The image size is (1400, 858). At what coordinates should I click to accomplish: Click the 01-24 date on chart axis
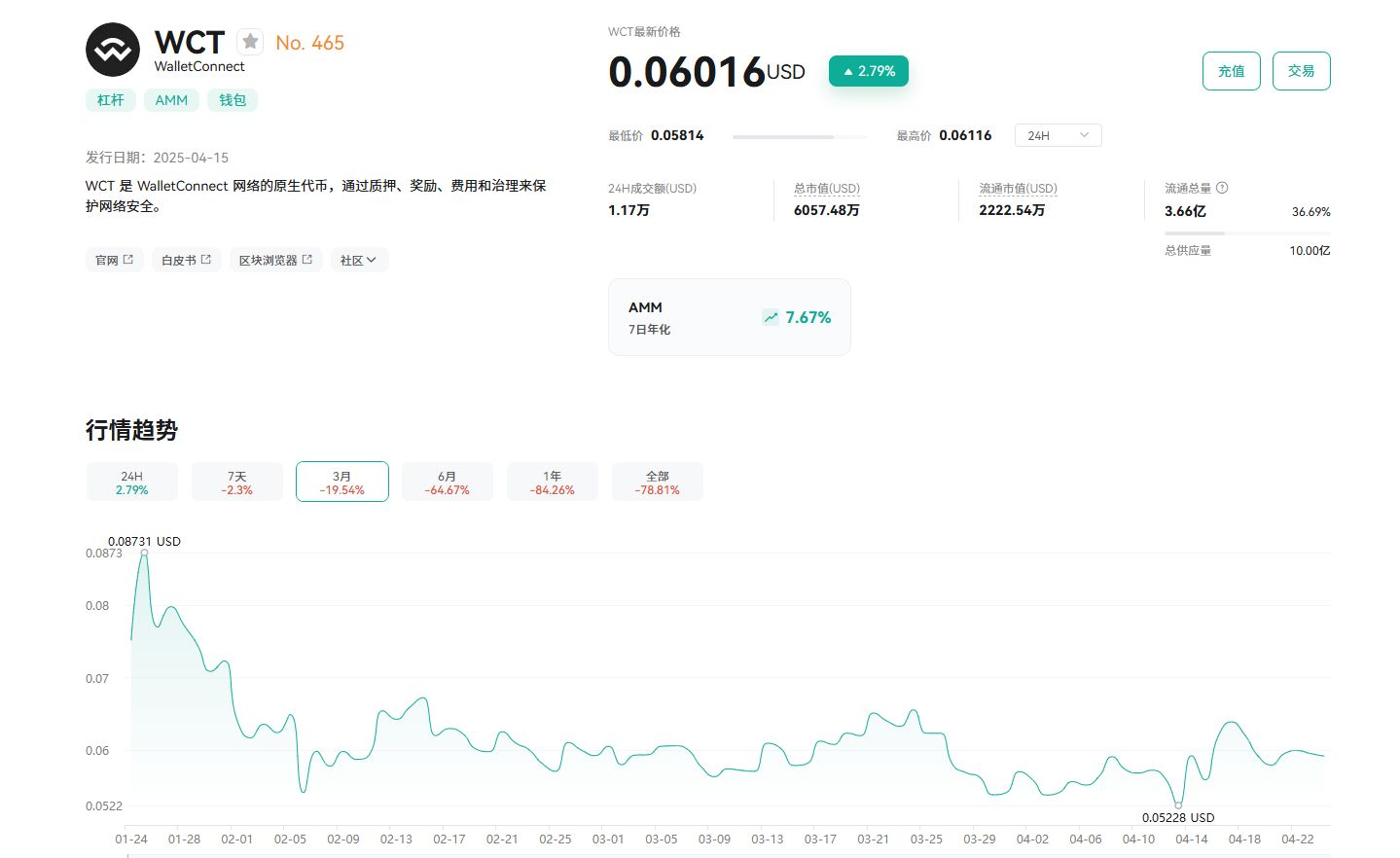pos(131,839)
